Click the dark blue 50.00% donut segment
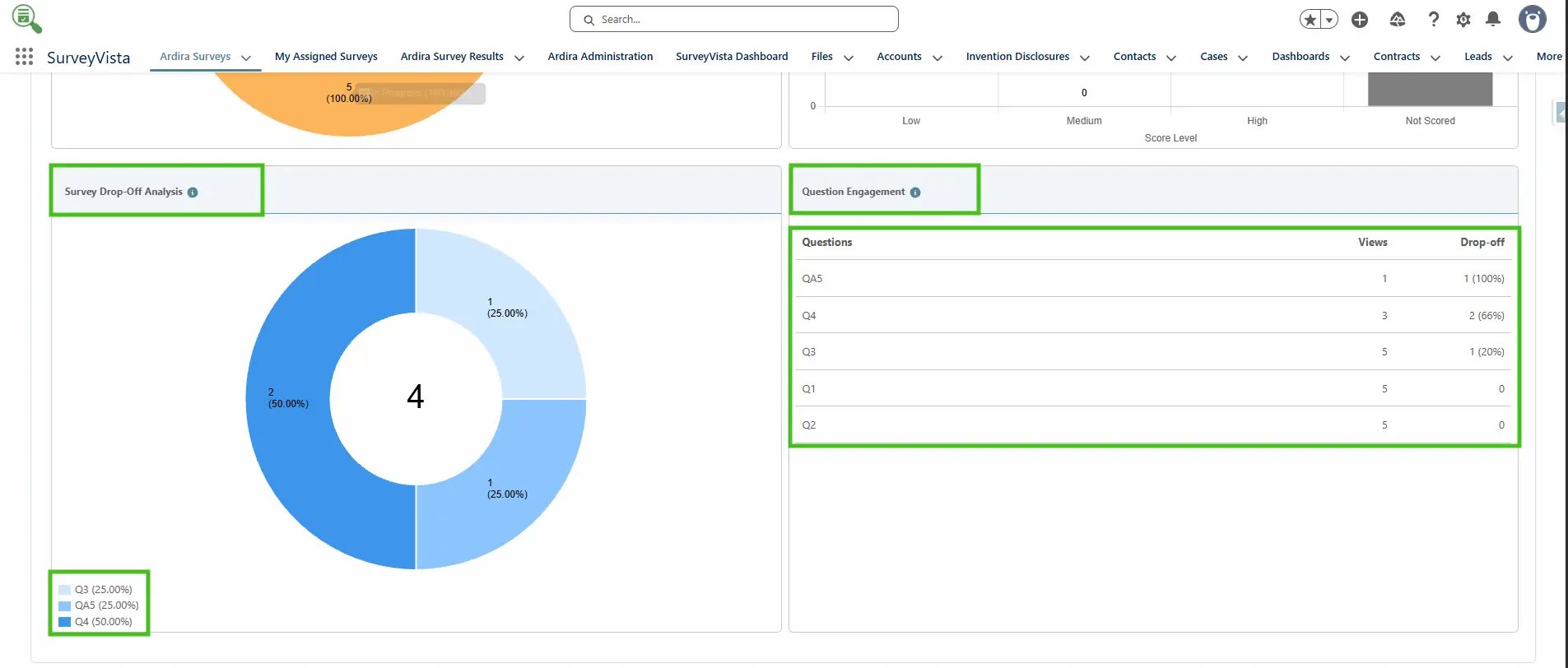 (x=288, y=398)
